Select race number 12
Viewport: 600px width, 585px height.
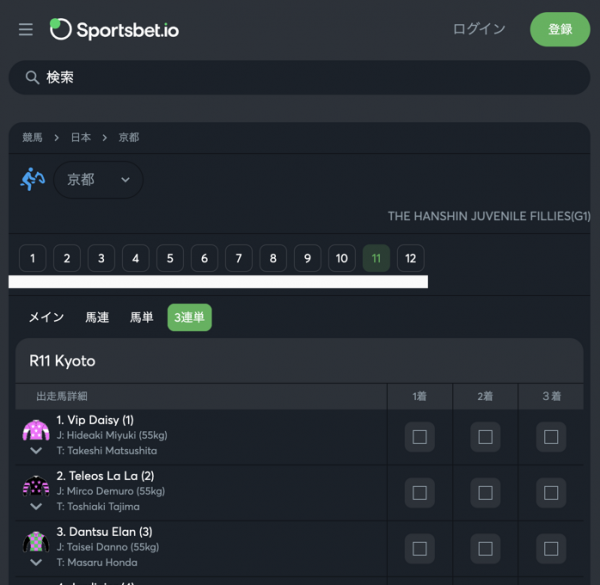point(411,258)
